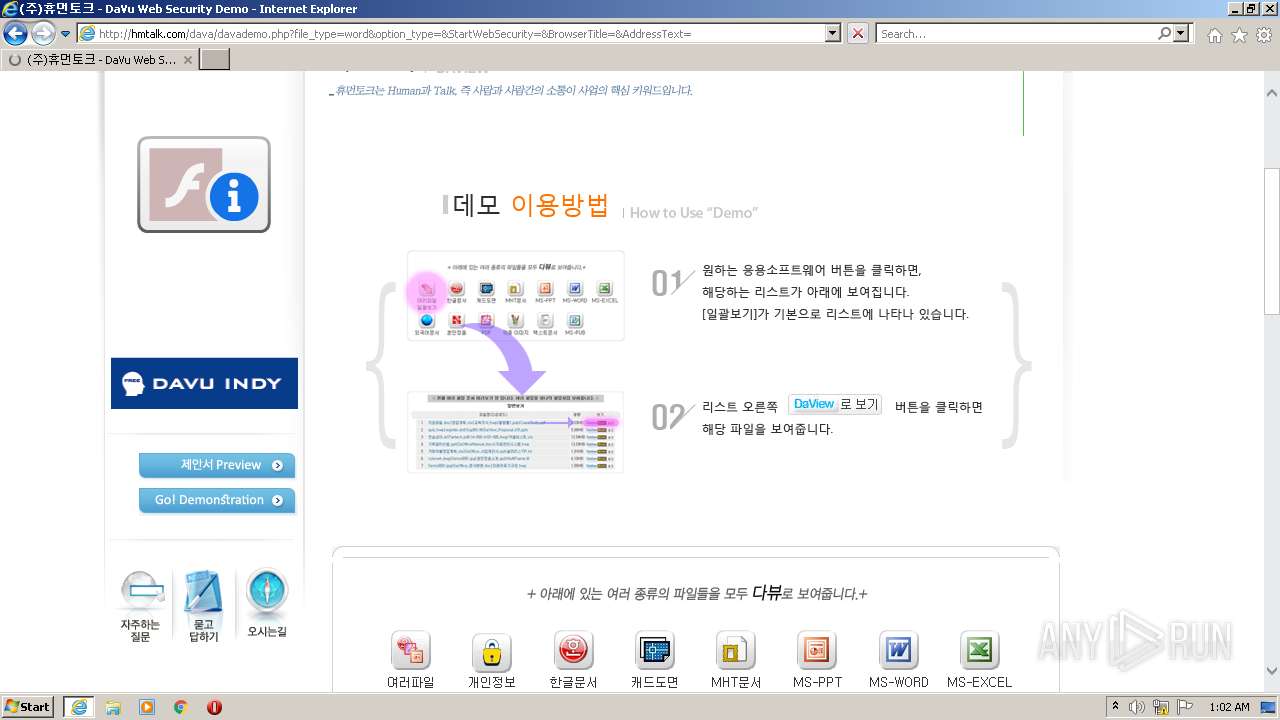Go back with the browser Back arrow
This screenshot has height=720, width=1280.
16,34
